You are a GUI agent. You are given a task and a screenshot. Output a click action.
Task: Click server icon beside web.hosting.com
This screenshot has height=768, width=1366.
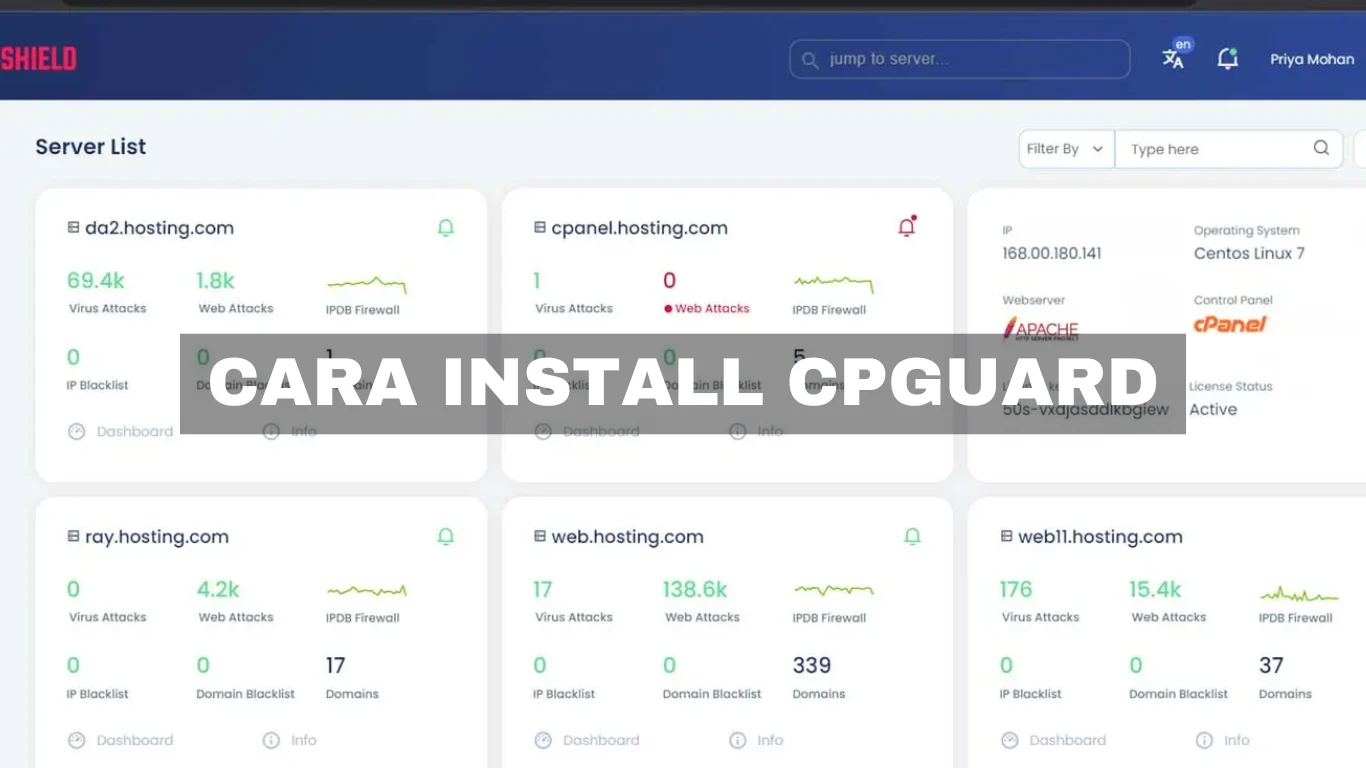pos(540,537)
